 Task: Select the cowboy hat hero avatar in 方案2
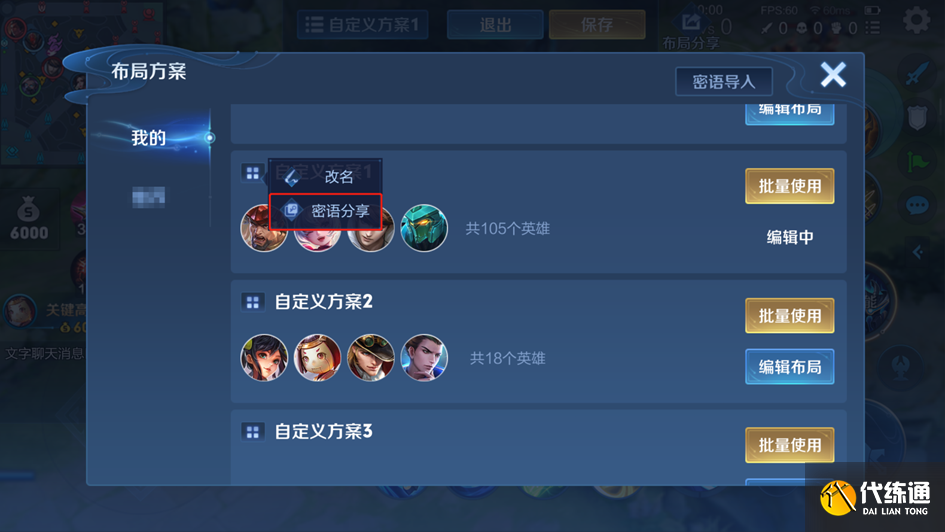point(371,358)
